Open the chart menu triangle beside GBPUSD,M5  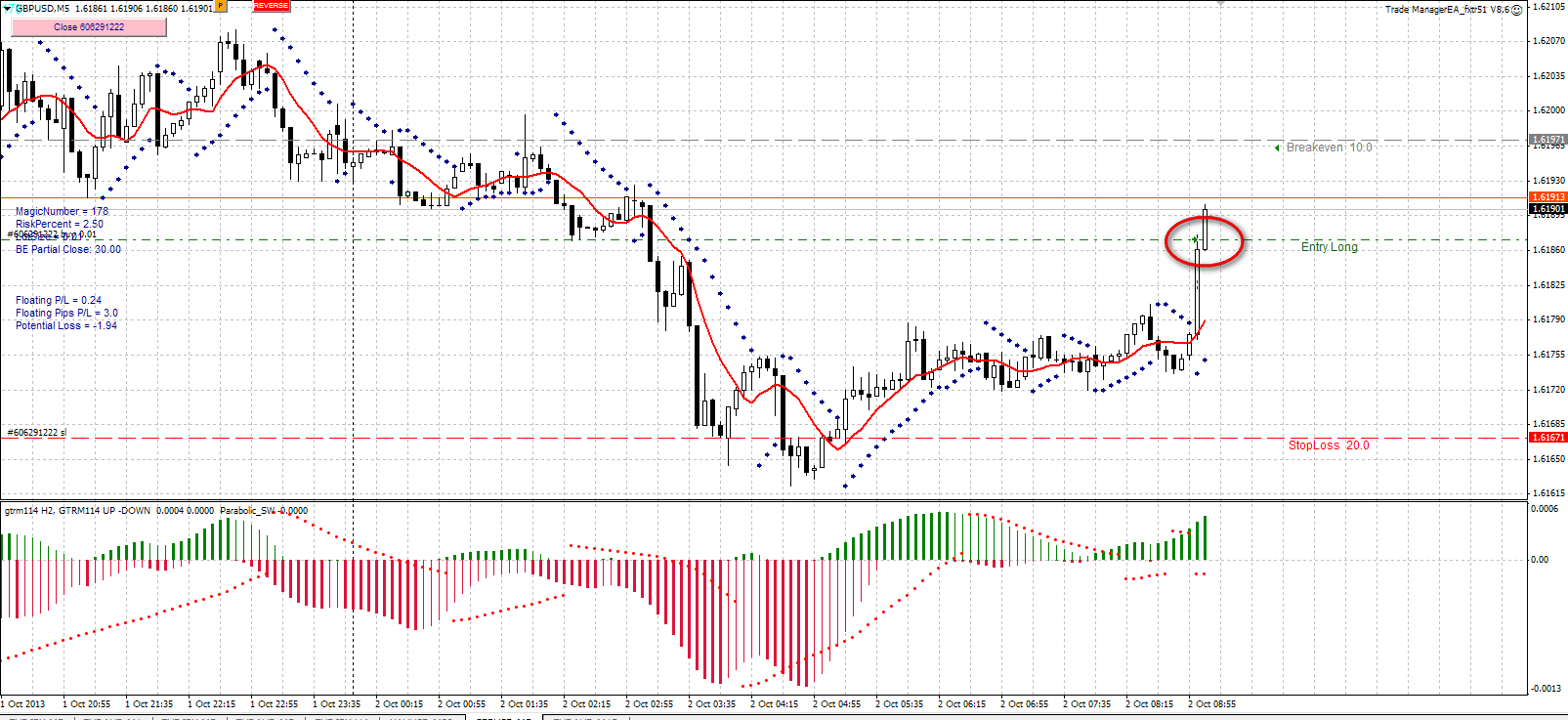tap(7, 8)
